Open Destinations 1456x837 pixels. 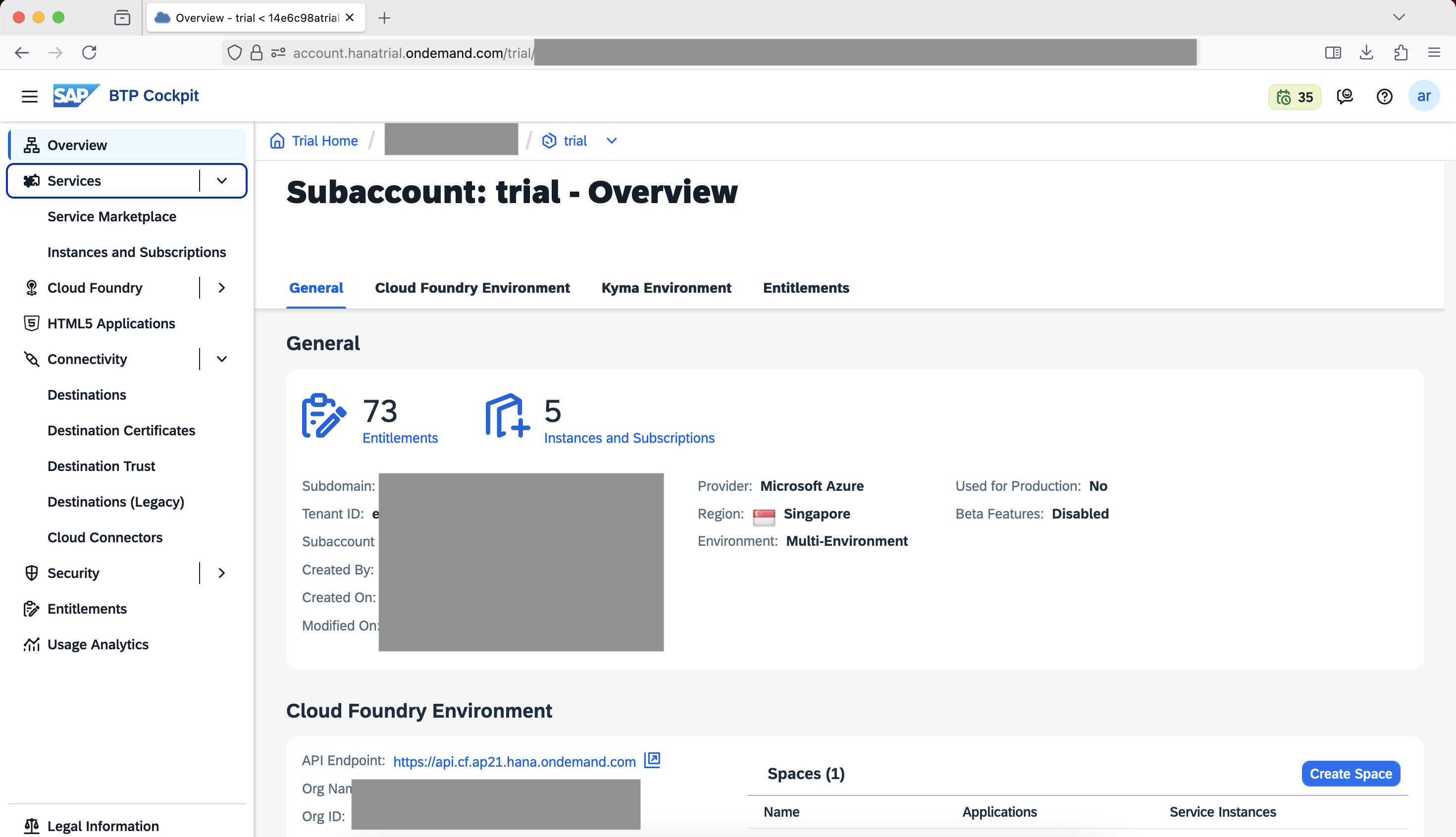87,395
